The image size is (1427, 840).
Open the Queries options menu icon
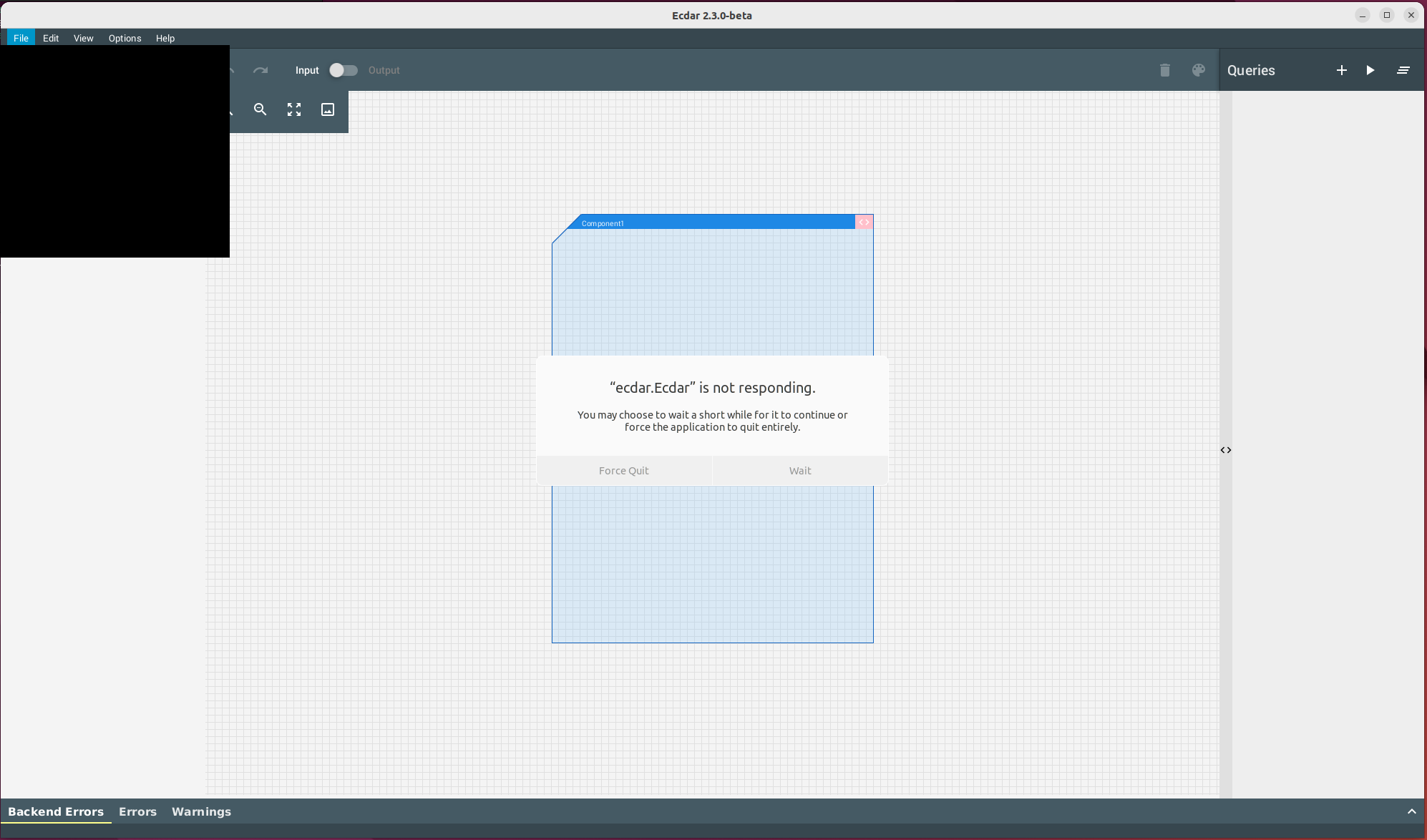tap(1403, 70)
